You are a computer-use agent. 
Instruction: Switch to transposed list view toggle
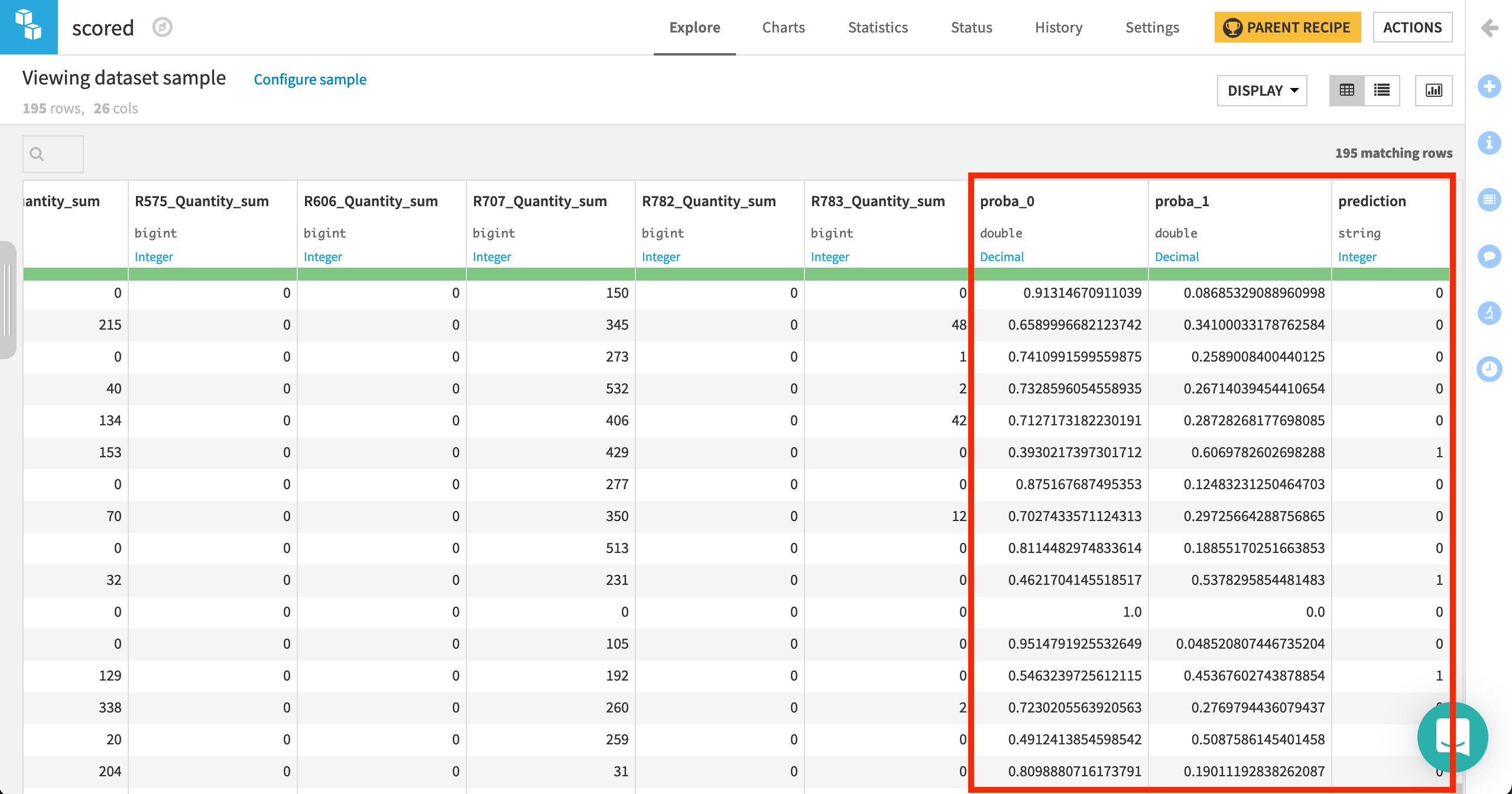pyautogui.click(x=1382, y=90)
